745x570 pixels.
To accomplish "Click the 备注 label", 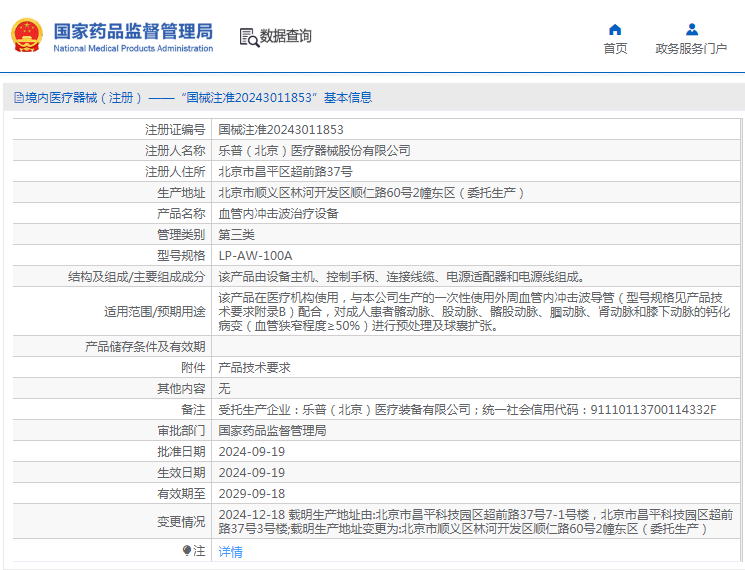I will (193, 409).
